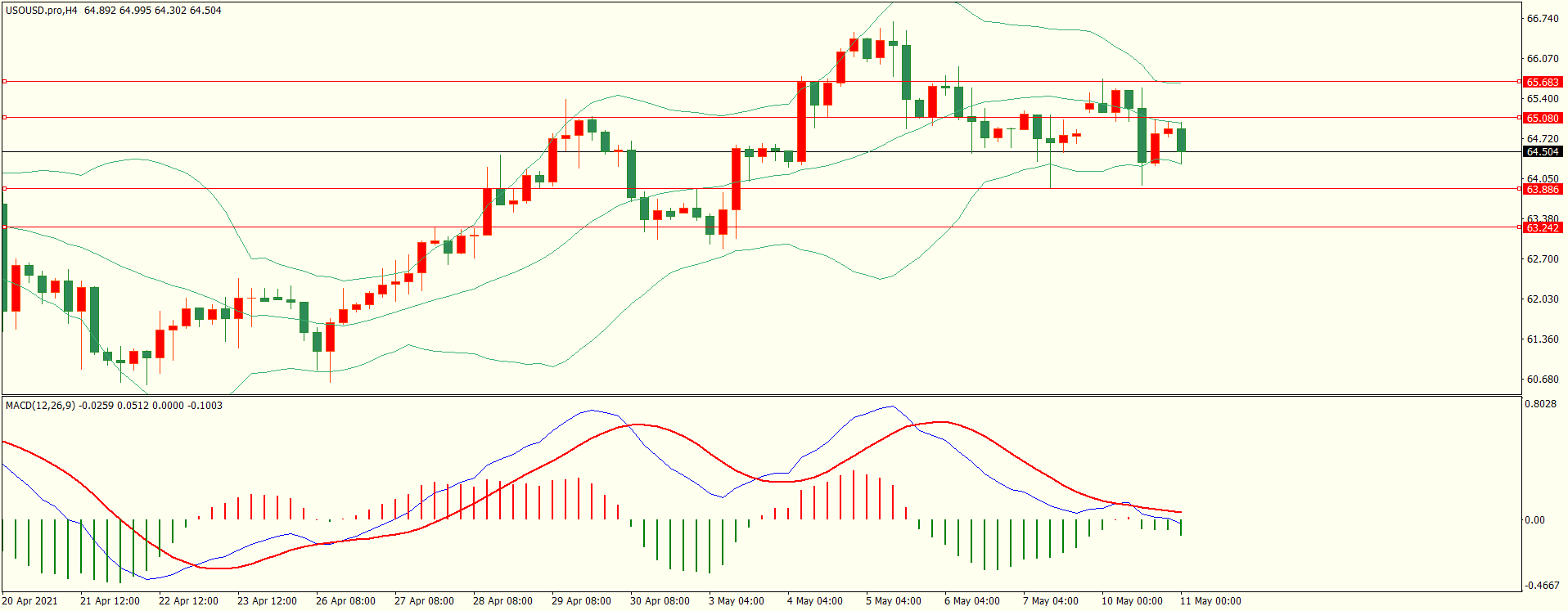
Task: Click the red 63.886 price level label
Action: pos(1542,189)
